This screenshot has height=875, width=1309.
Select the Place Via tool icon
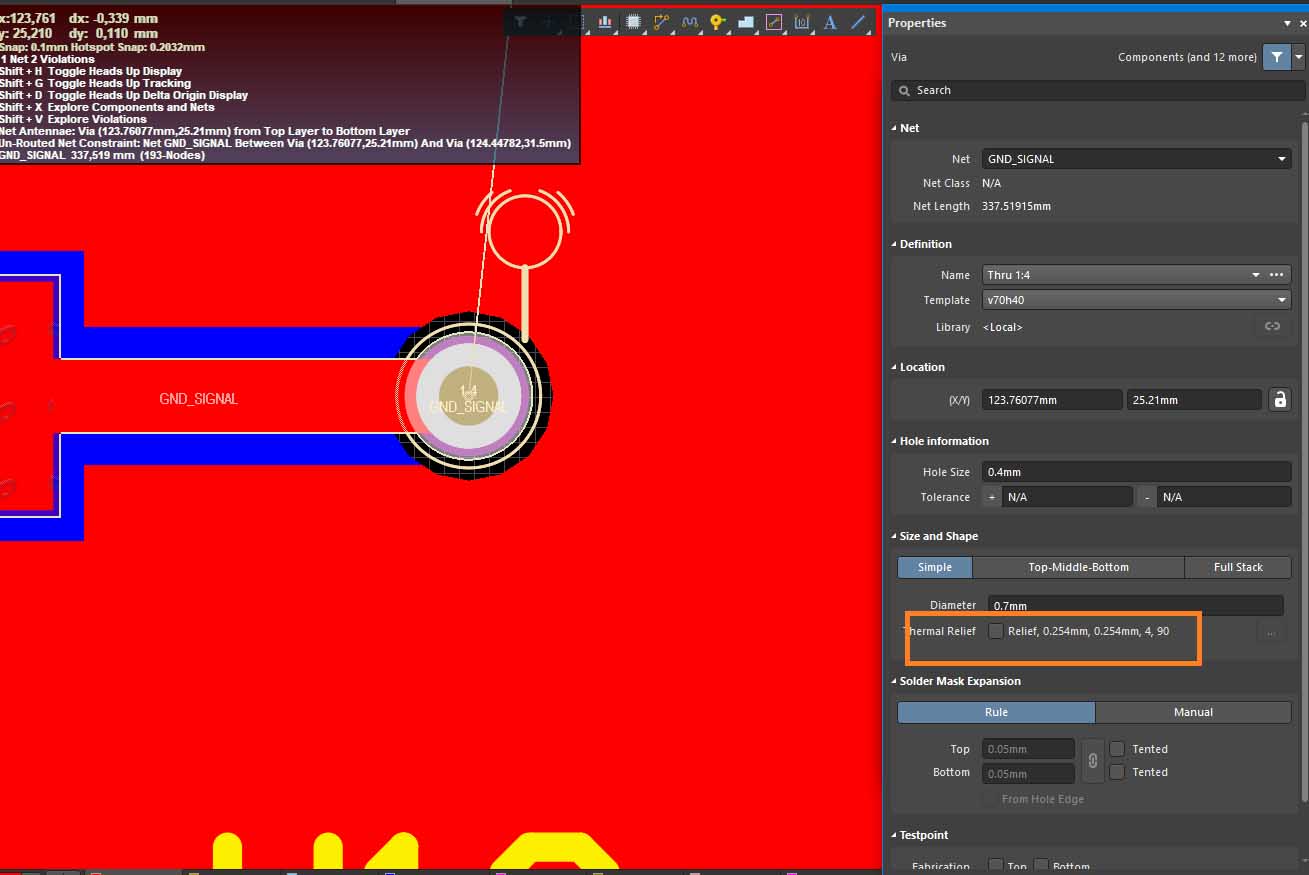[717, 22]
